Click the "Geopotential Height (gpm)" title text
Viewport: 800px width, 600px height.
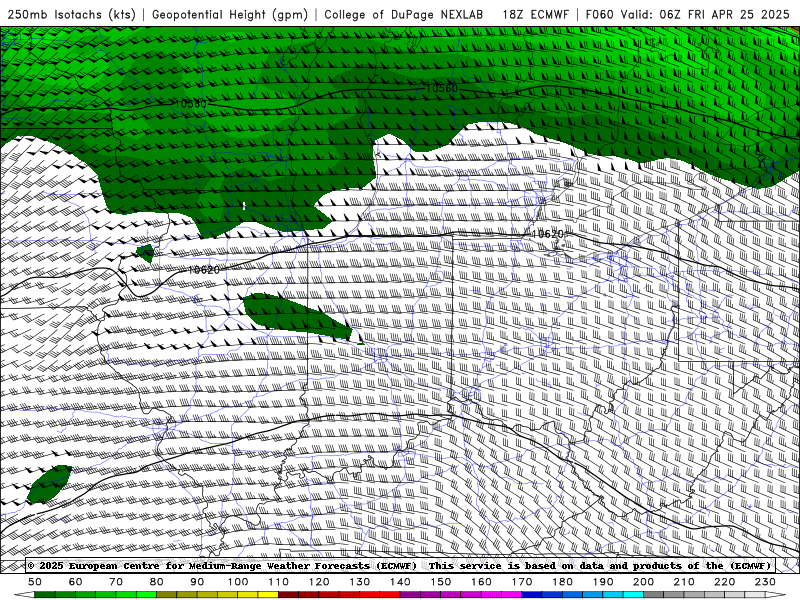[x=230, y=14]
